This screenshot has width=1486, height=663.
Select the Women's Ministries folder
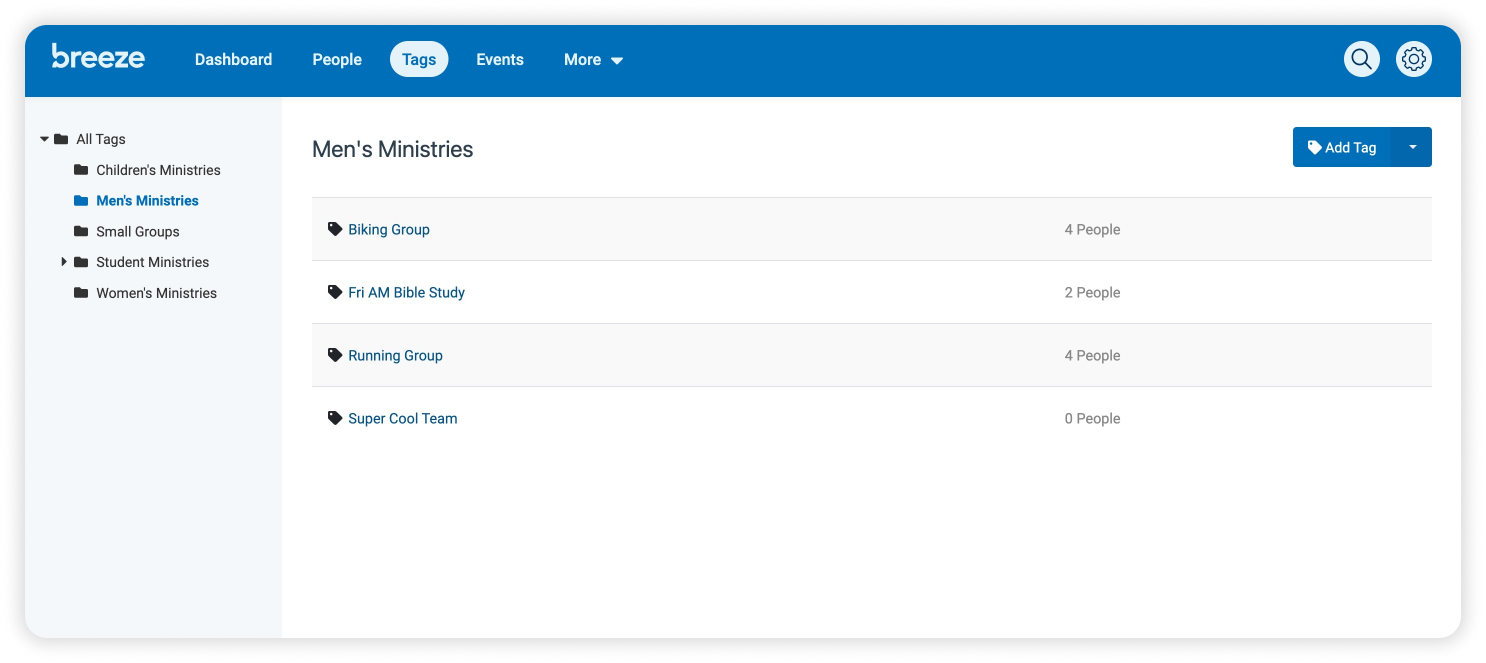point(156,293)
